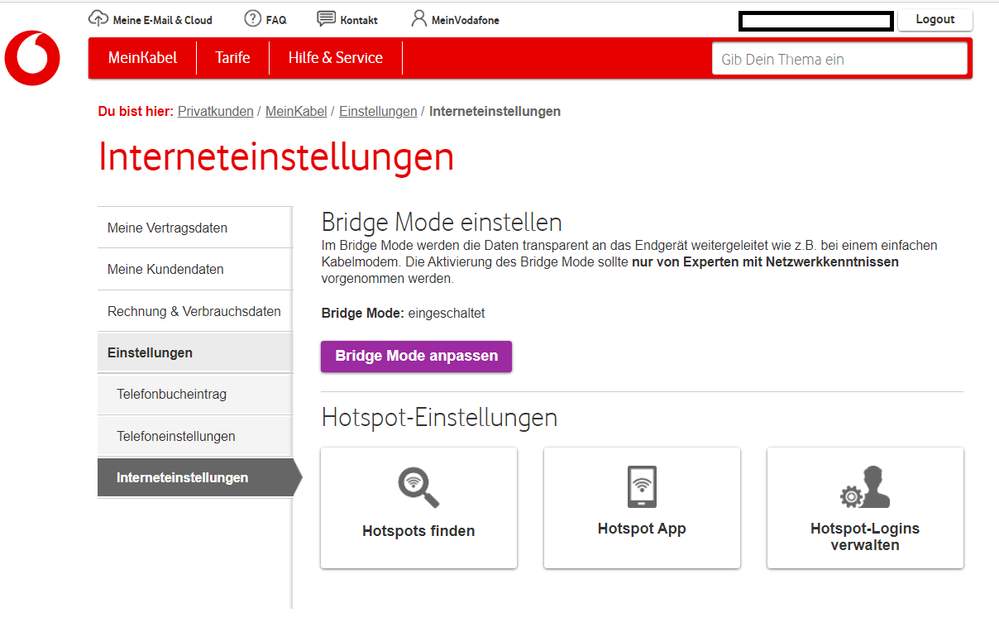Viewport: 999px width, 623px height.
Task: Click the Vodafone logo
Action: tap(32, 58)
